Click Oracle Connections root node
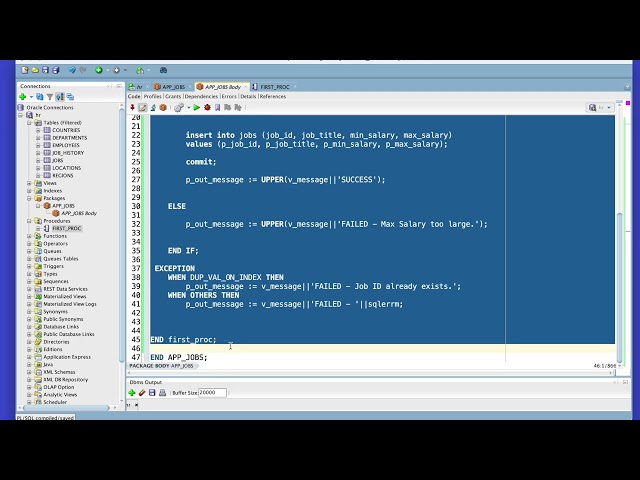The width and height of the screenshot is (640, 480). click(50, 107)
